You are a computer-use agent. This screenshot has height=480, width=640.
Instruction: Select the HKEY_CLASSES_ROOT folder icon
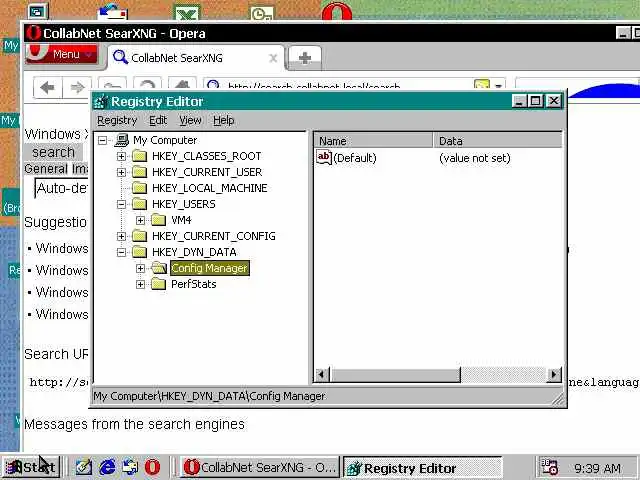(x=139, y=156)
